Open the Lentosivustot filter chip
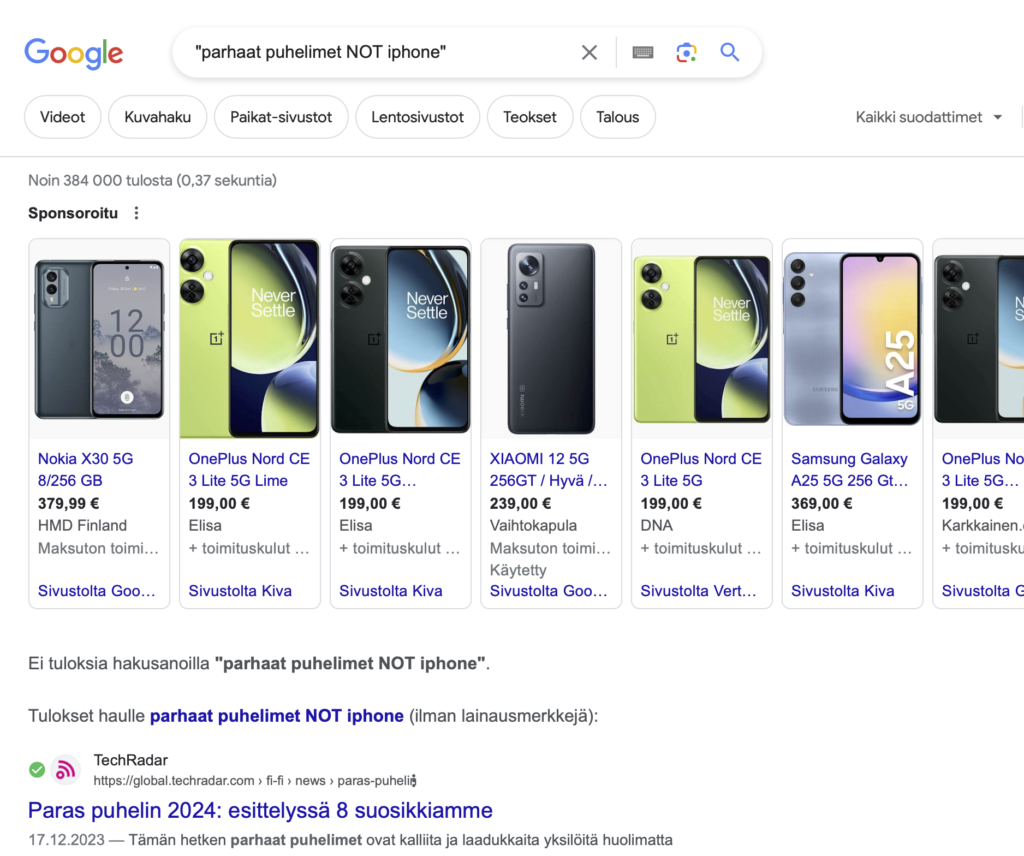Screen dimensions: 1024x856 [417, 117]
